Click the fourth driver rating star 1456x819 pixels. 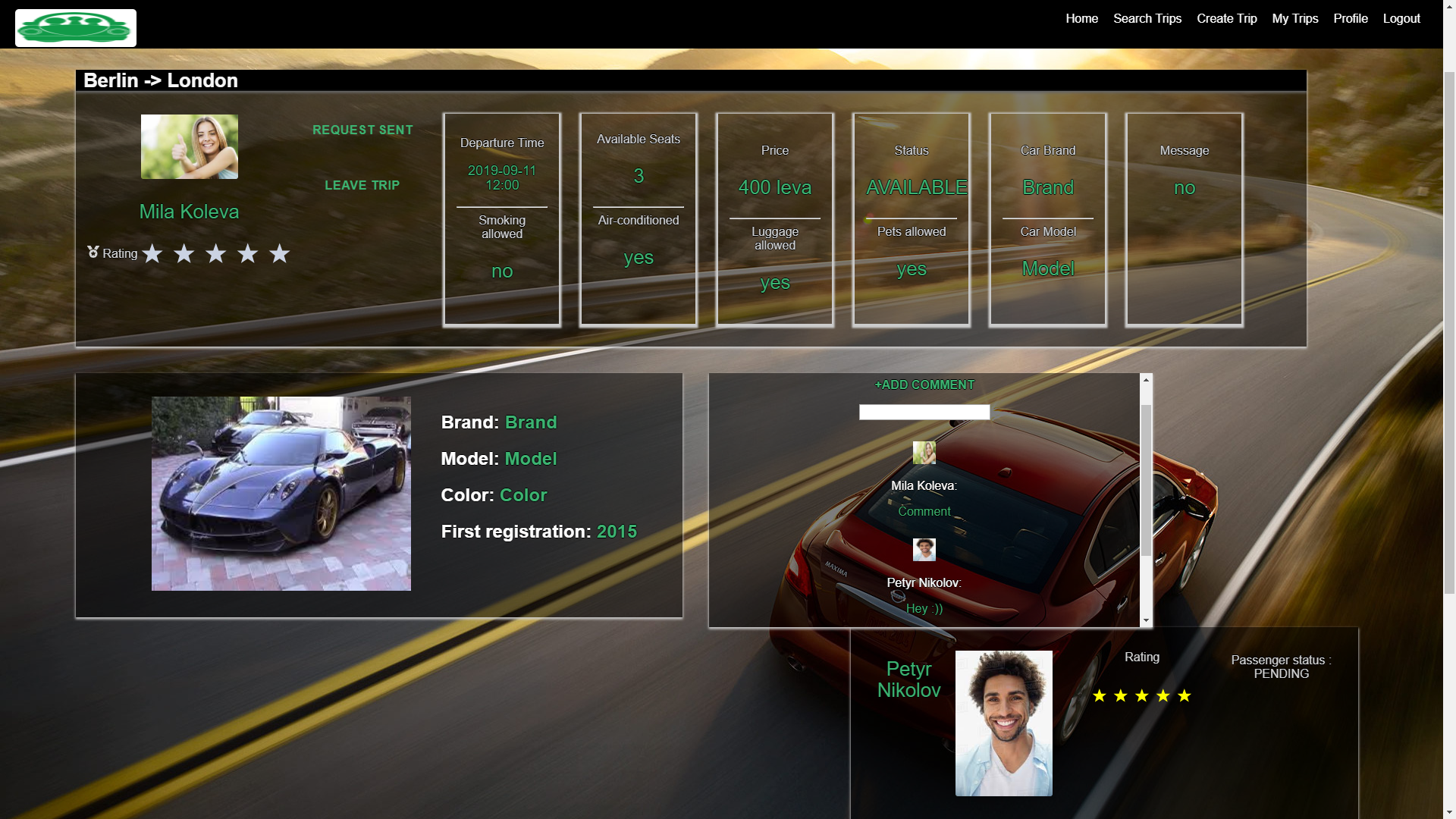click(248, 253)
